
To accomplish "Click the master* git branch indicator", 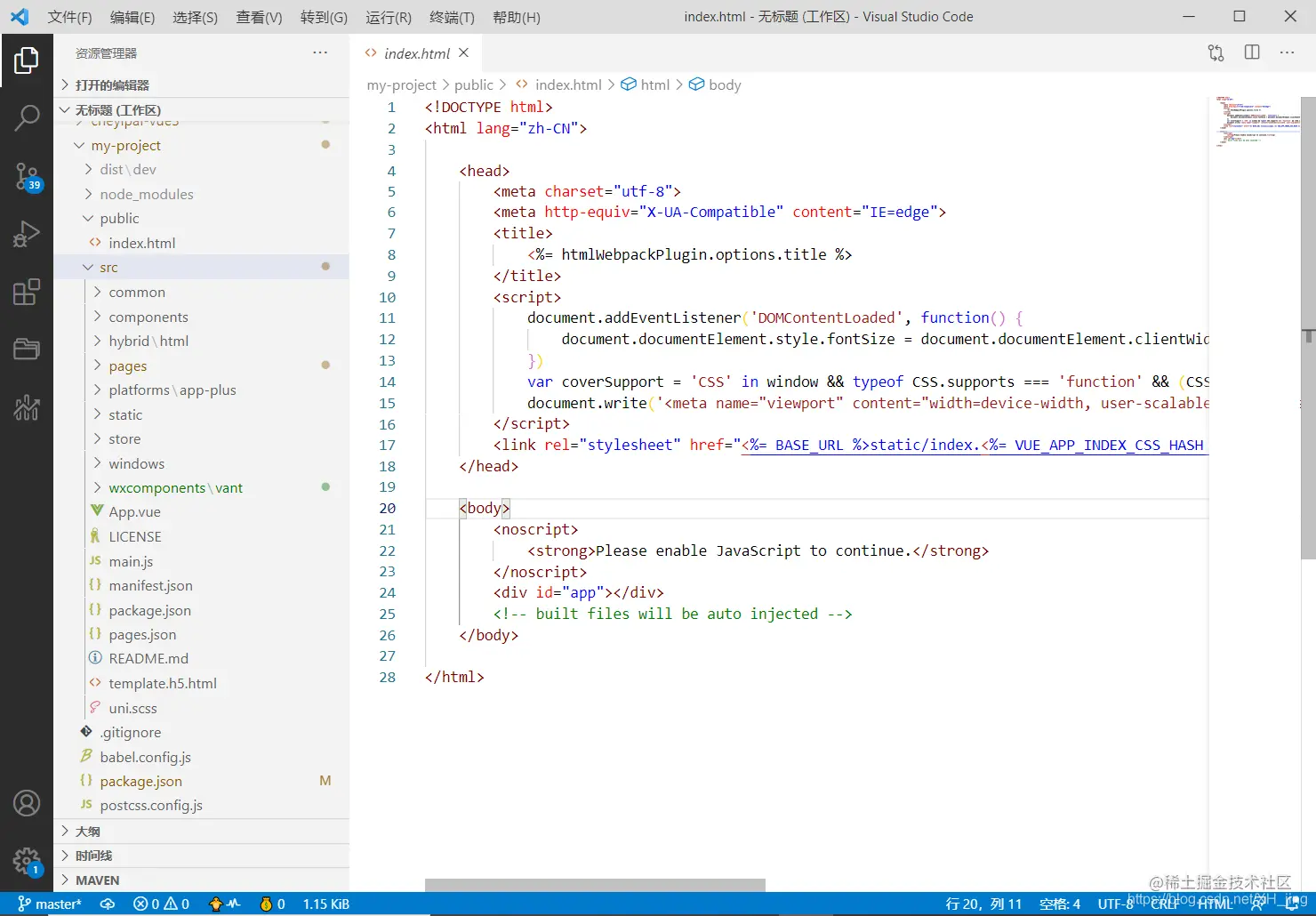I will (x=50, y=904).
